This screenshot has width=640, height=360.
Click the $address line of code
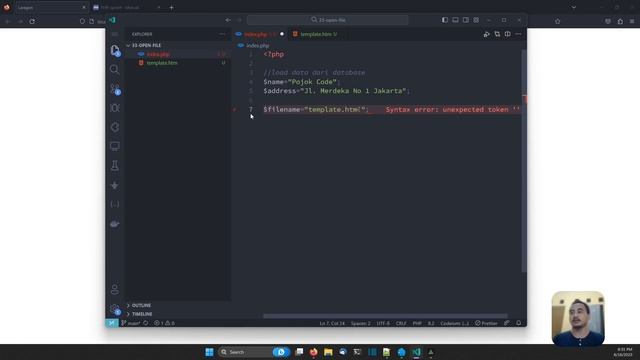tap(336, 91)
